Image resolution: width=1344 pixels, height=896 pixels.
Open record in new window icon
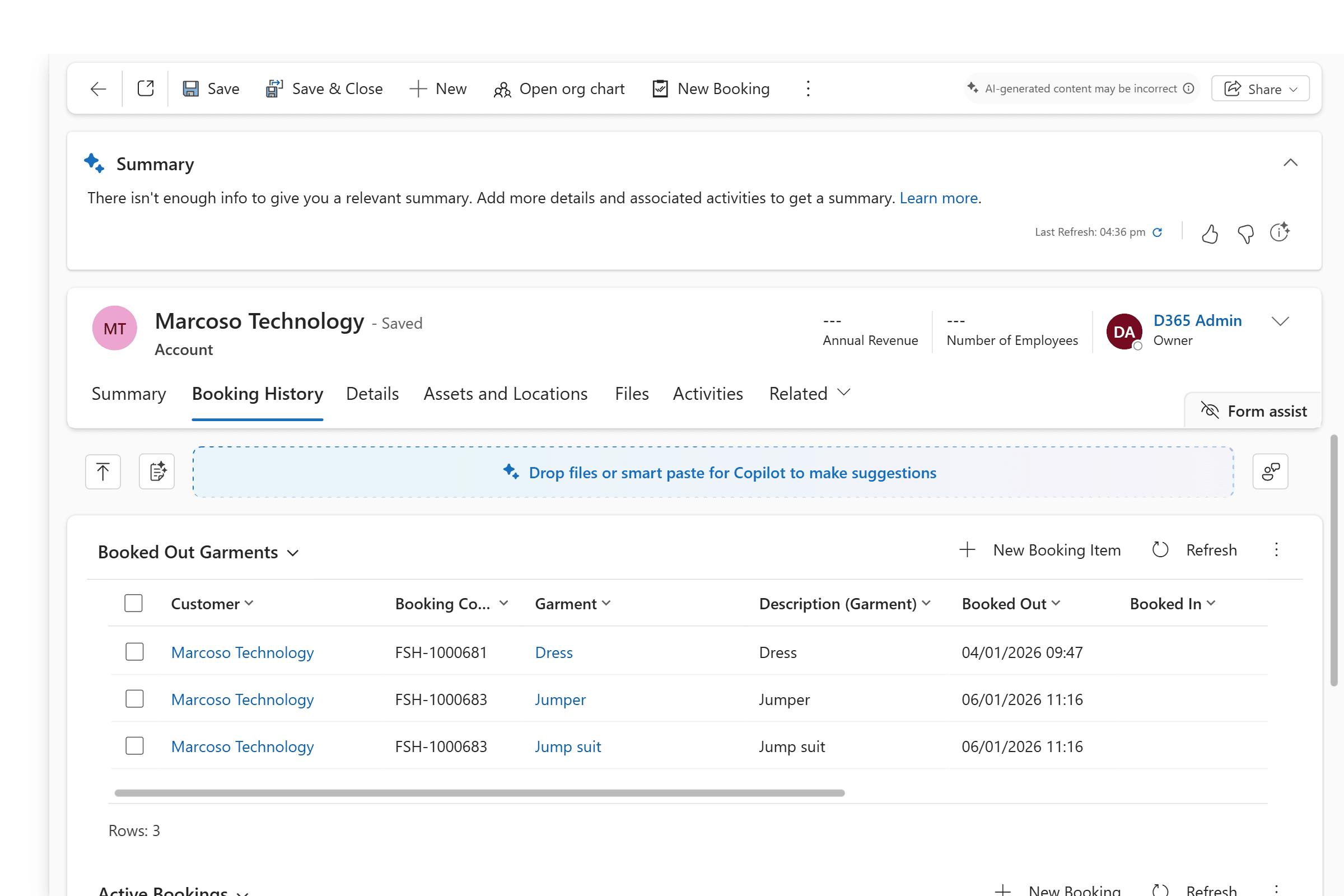(146, 88)
